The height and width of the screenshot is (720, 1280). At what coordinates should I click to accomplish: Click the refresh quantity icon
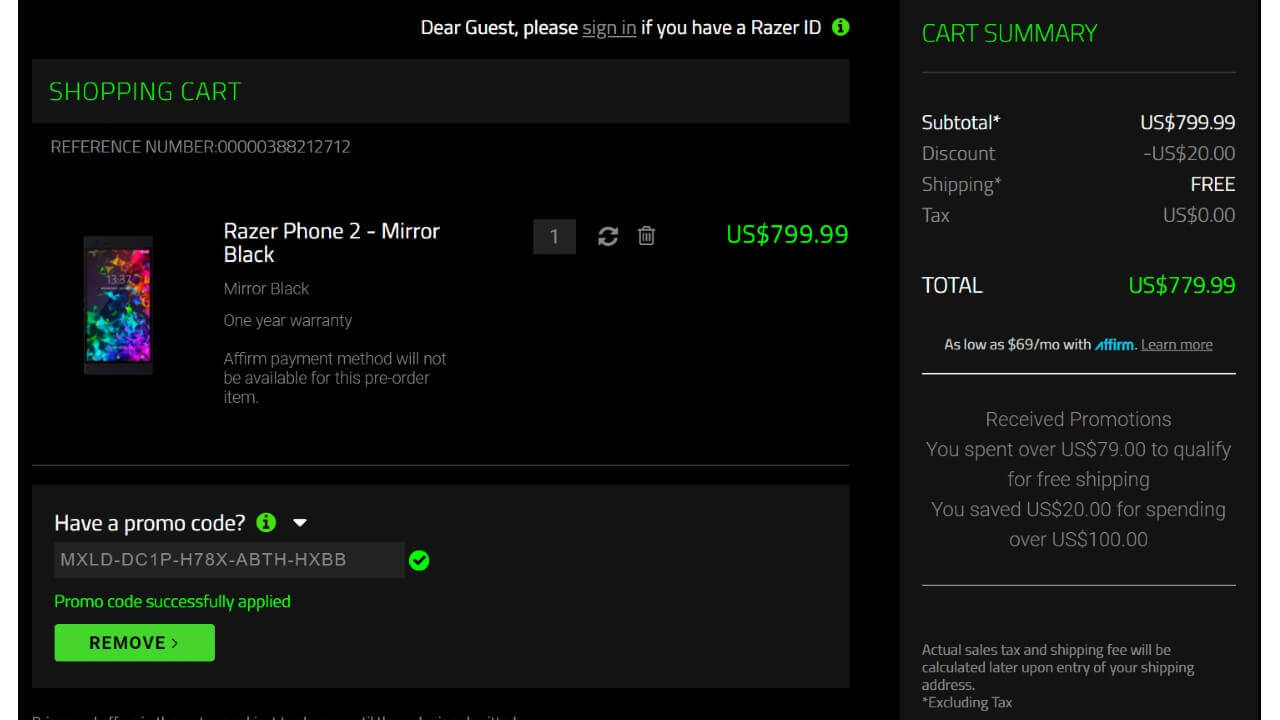click(608, 236)
